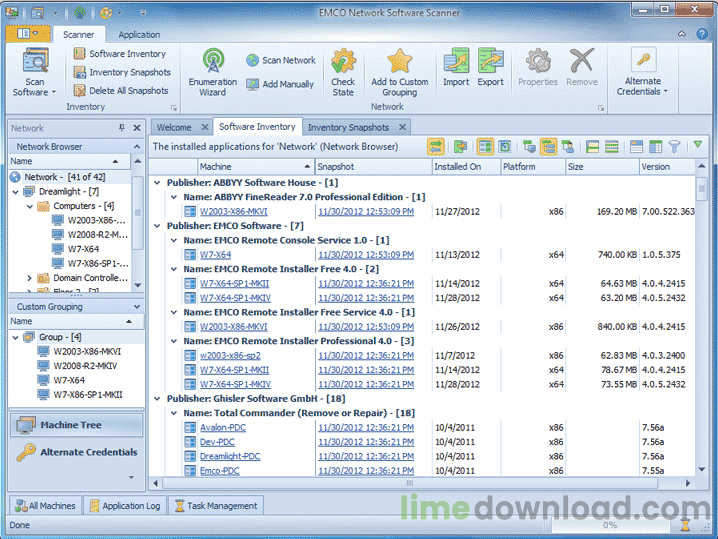718x539 pixels.
Task: Click the Delete All Snapshots icon
Action: 79,90
